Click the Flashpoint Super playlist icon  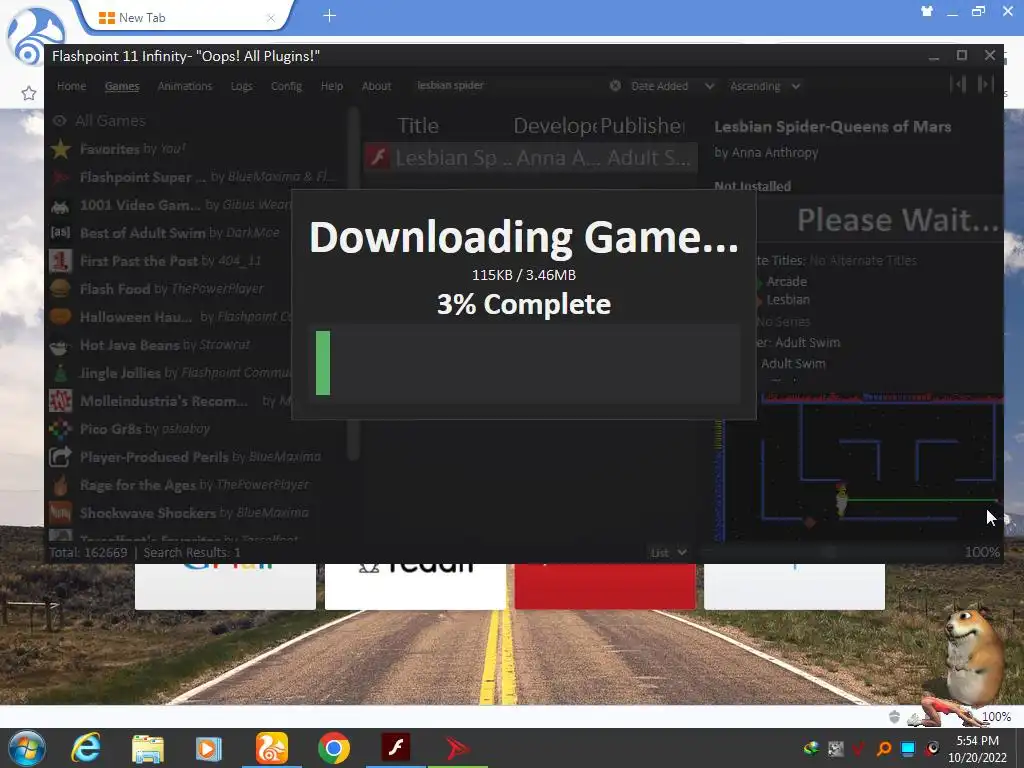60,177
